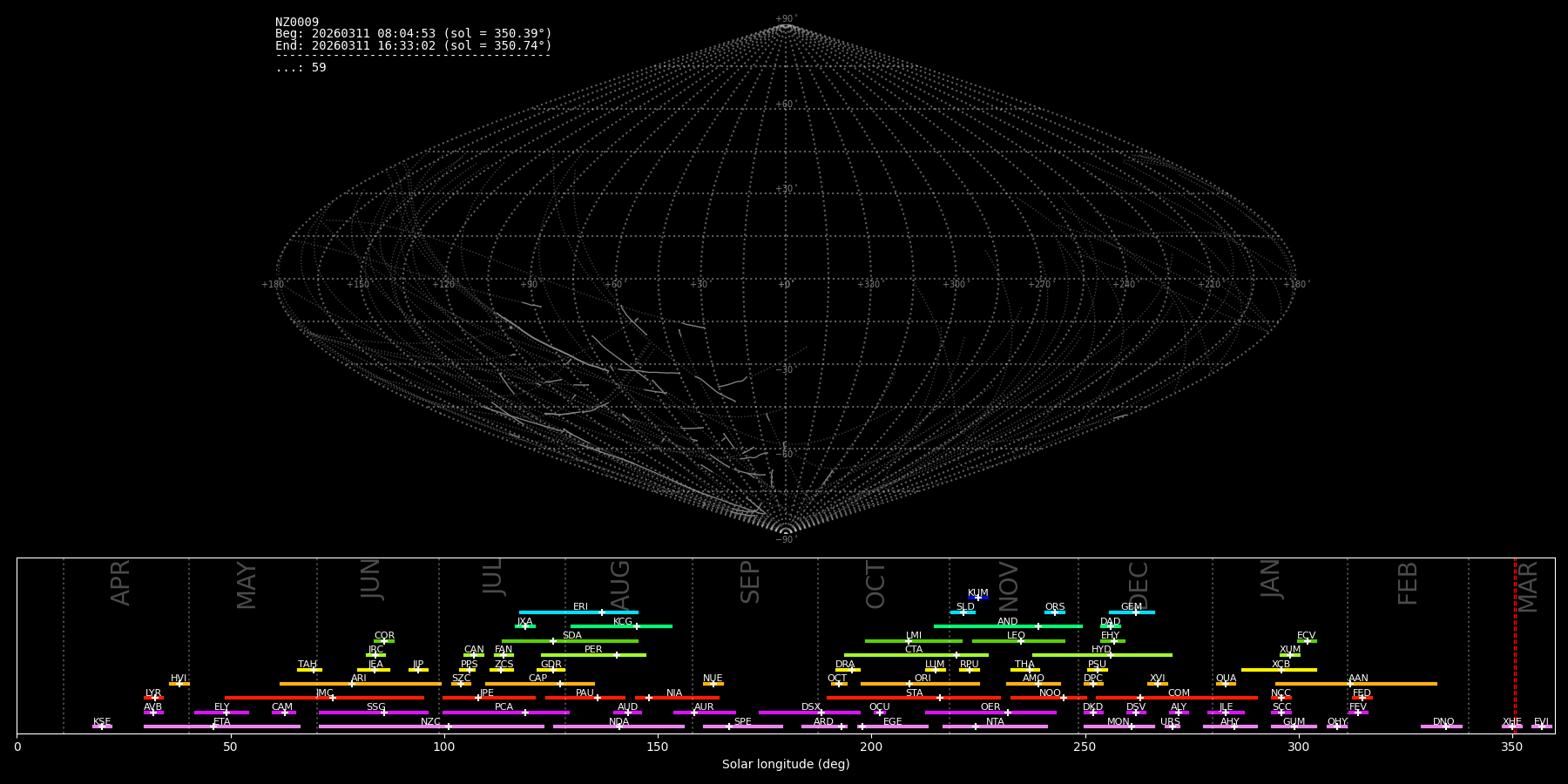Click the GEM shower label

1132,607
